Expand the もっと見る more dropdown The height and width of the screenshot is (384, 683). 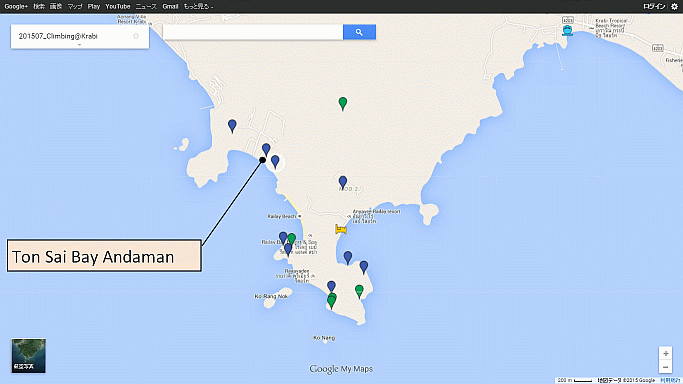coord(198,6)
